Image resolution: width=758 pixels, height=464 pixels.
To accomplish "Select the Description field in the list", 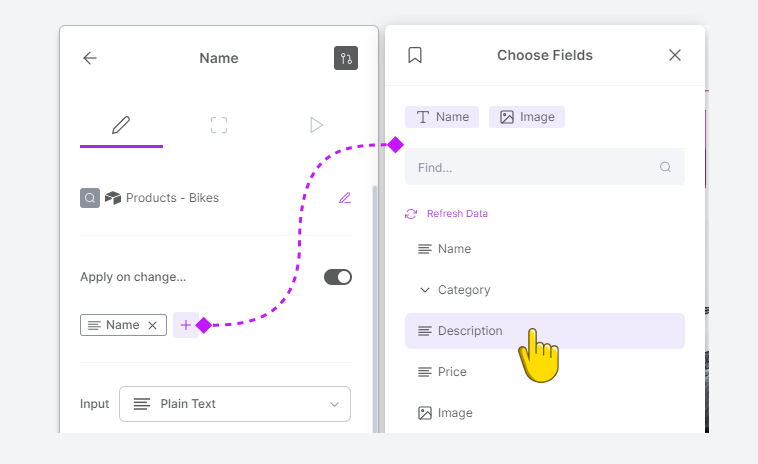I will pos(545,331).
